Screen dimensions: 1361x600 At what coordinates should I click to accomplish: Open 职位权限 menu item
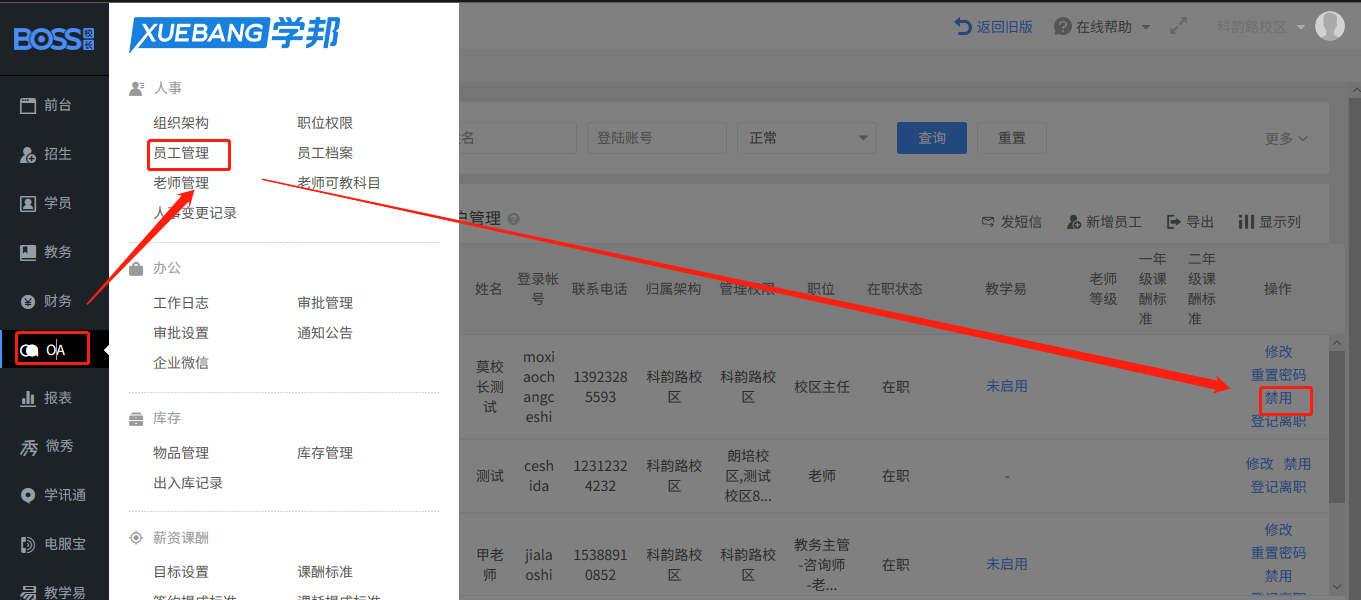(x=325, y=123)
